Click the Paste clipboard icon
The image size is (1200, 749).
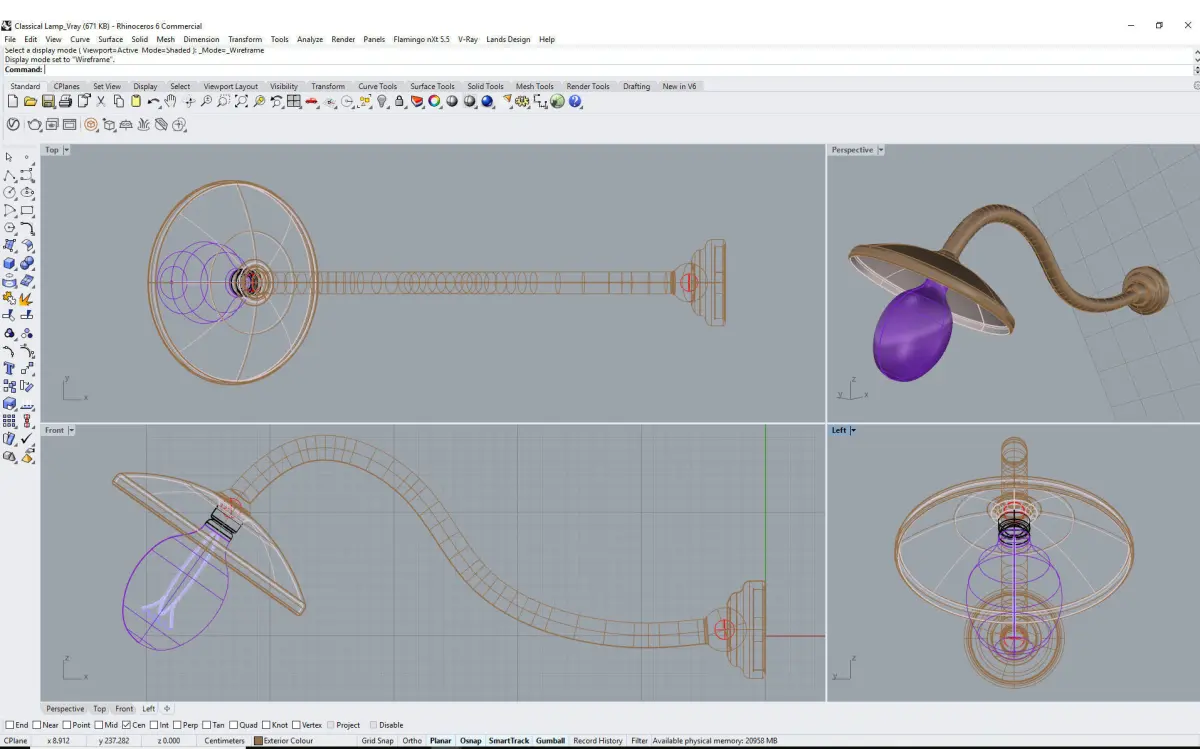pos(135,101)
